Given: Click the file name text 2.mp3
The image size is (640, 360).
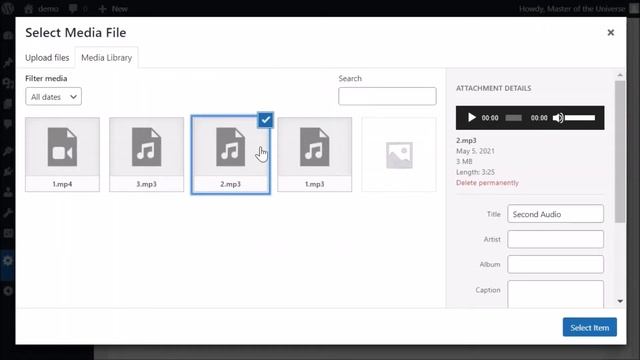Looking at the screenshot, I should point(466,140).
